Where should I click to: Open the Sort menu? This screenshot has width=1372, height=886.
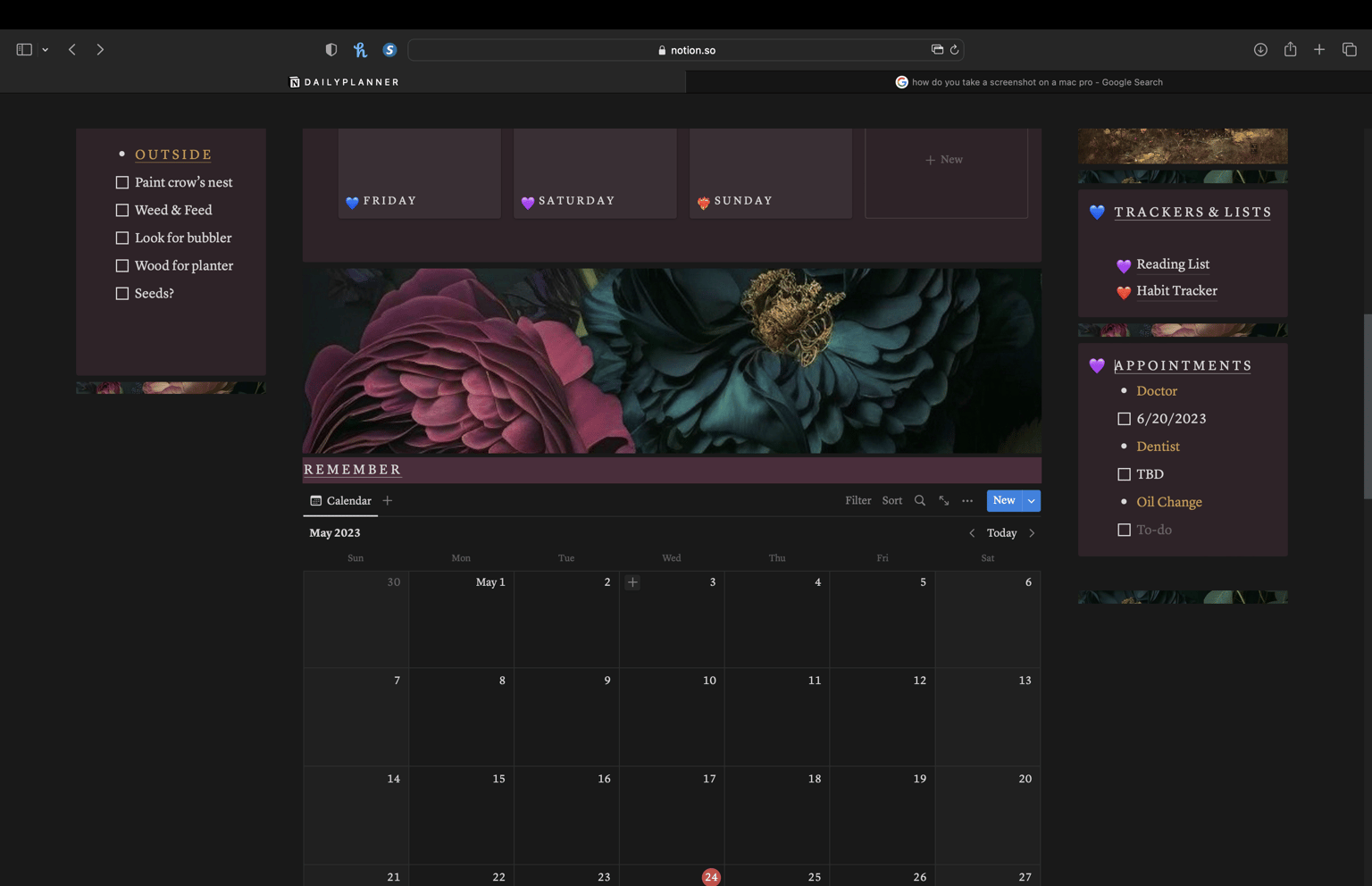point(892,501)
